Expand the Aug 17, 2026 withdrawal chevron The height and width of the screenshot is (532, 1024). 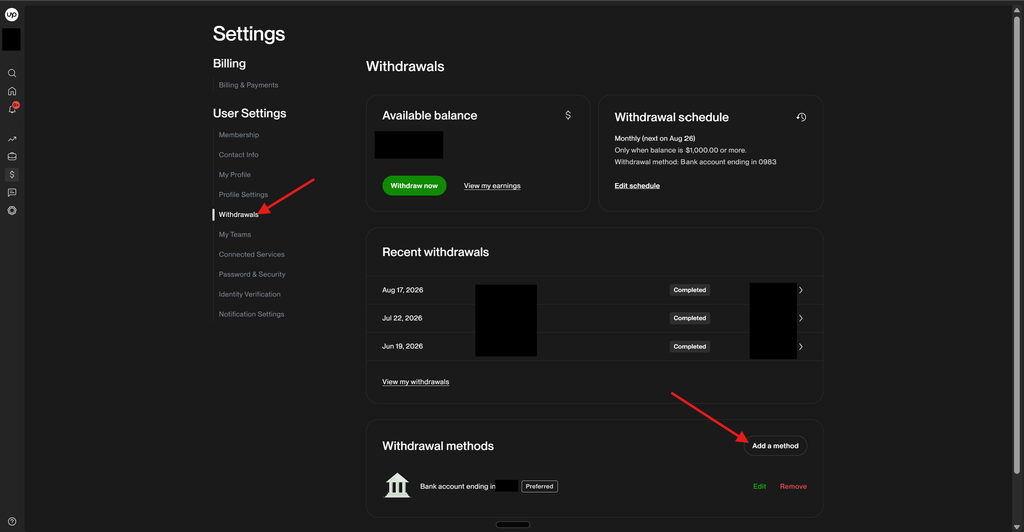[801, 290]
